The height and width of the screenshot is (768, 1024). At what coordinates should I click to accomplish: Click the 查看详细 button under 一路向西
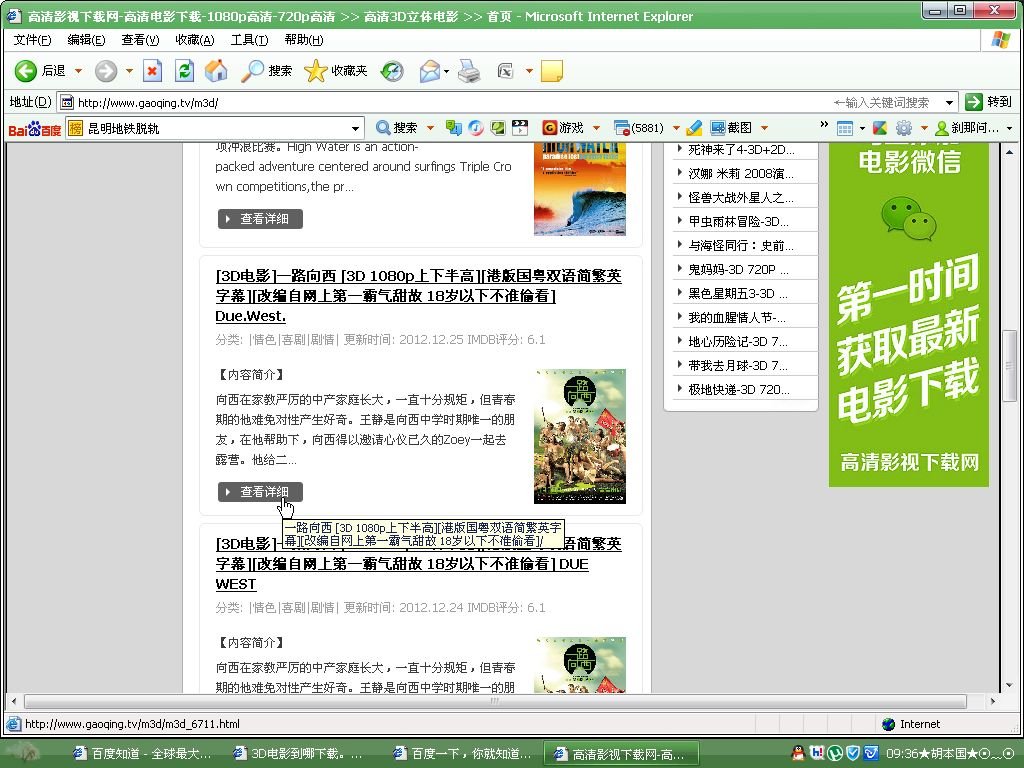(259, 491)
